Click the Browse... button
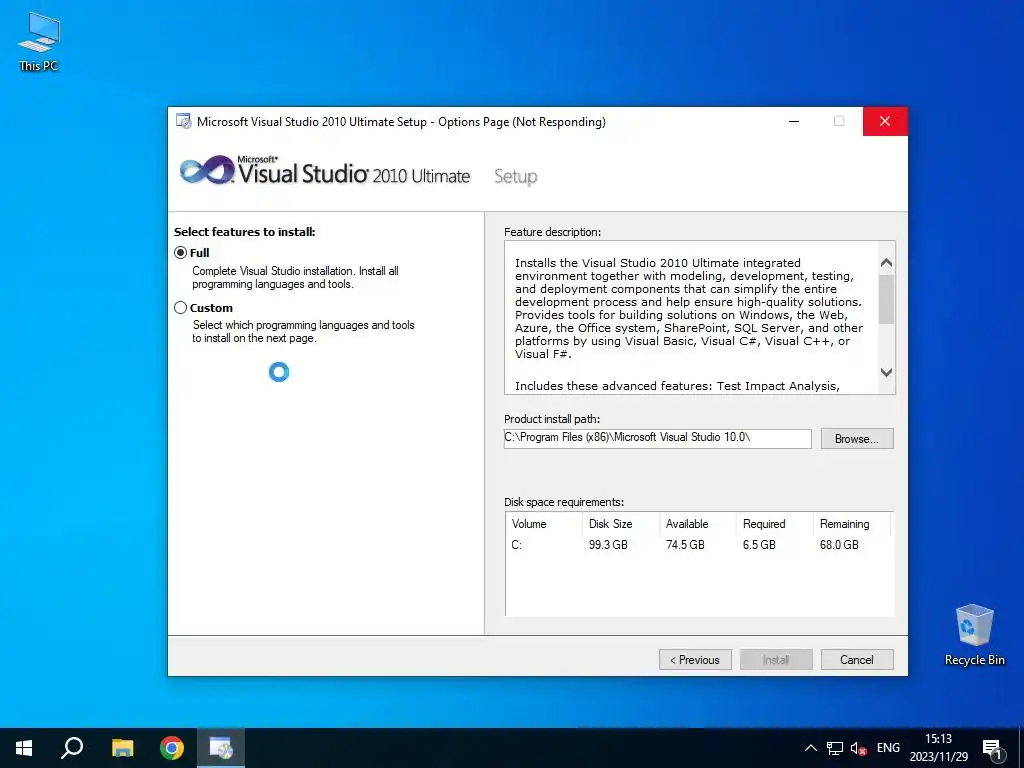The height and width of the screenshot is (768, 1024). (856, 439)
